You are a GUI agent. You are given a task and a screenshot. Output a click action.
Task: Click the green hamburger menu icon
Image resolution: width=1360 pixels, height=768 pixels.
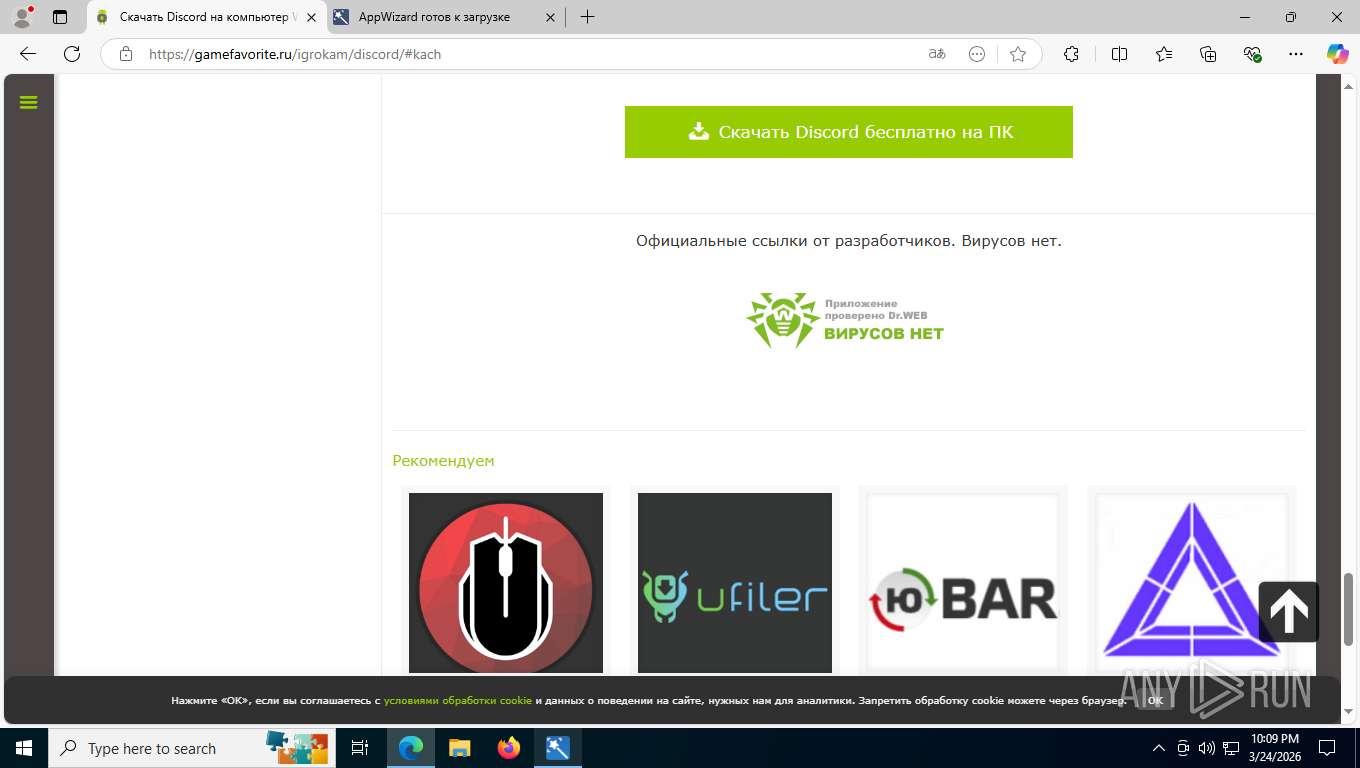28,102
